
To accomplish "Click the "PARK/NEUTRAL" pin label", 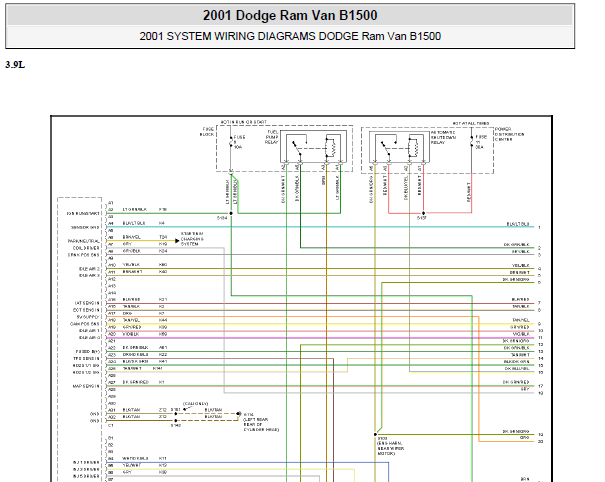I will [84, 241].
